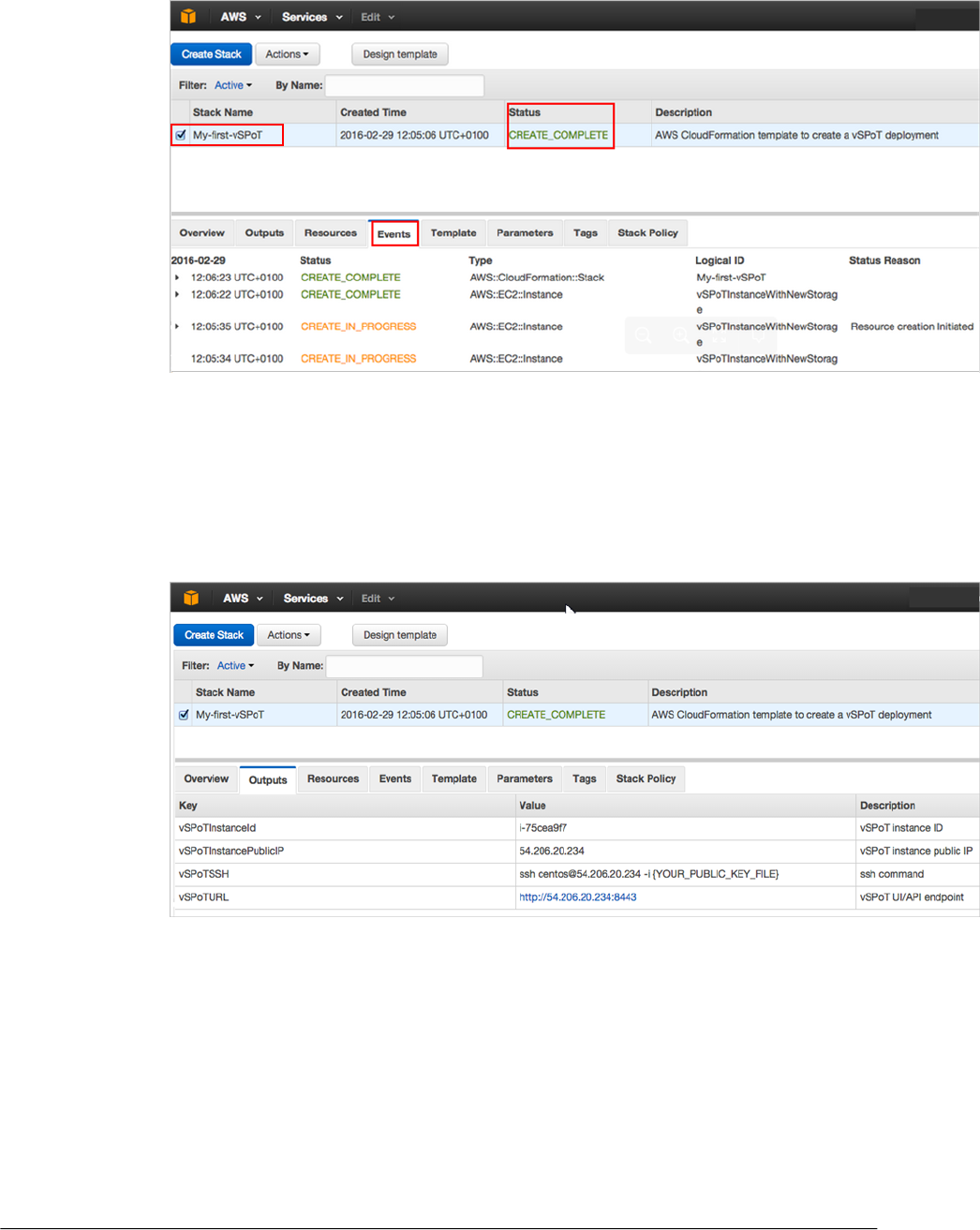This screenshot has width=980, height=1230.
Task: Click 54.206.20.234 public IP value
Action: (552, 851)
